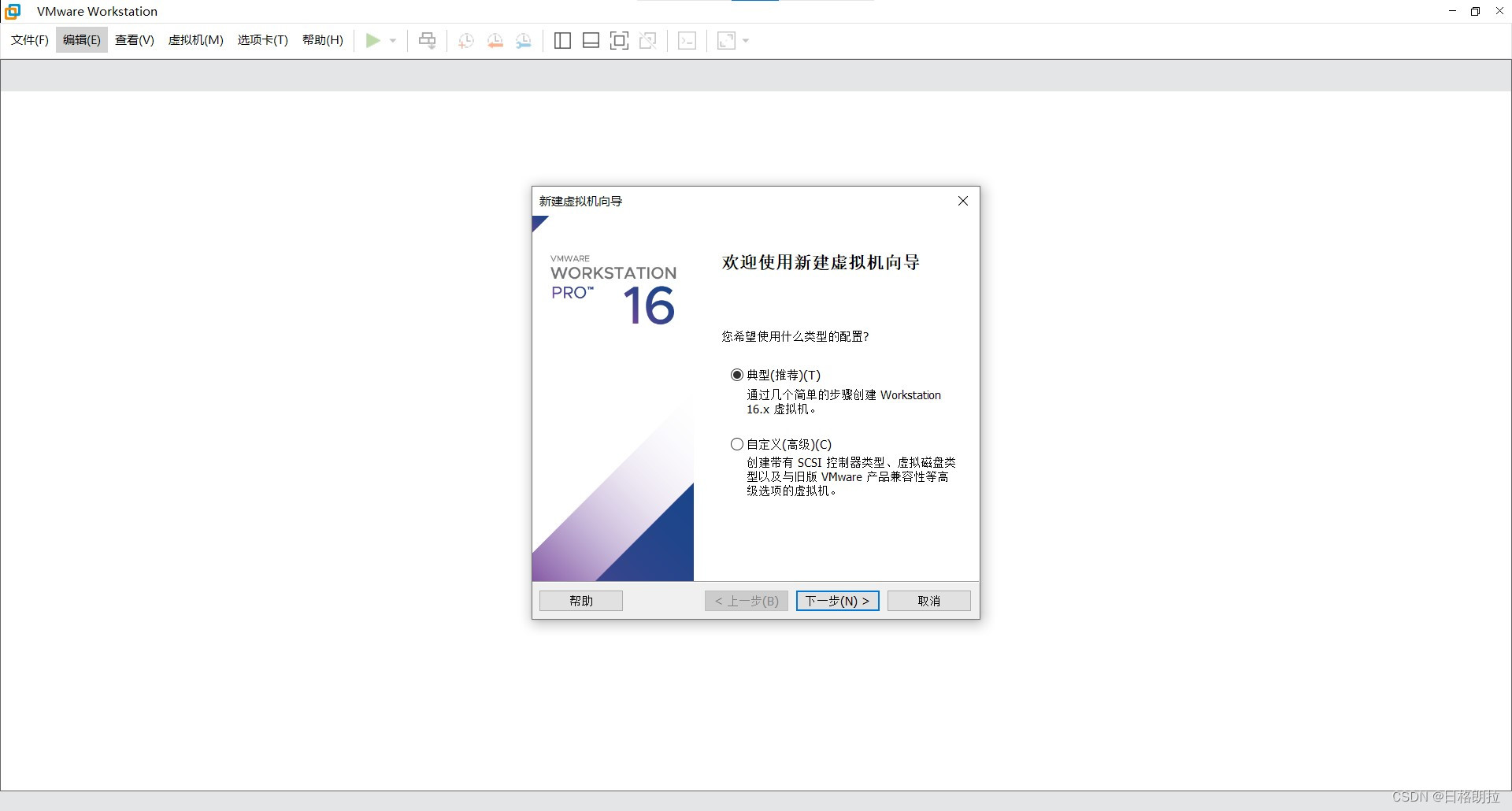Image resolution: width=1512 pixels, height=811 pixels.
Task: Close the VMware Workstation main window
Action: pyautogui.click(x=1499, y=11)
